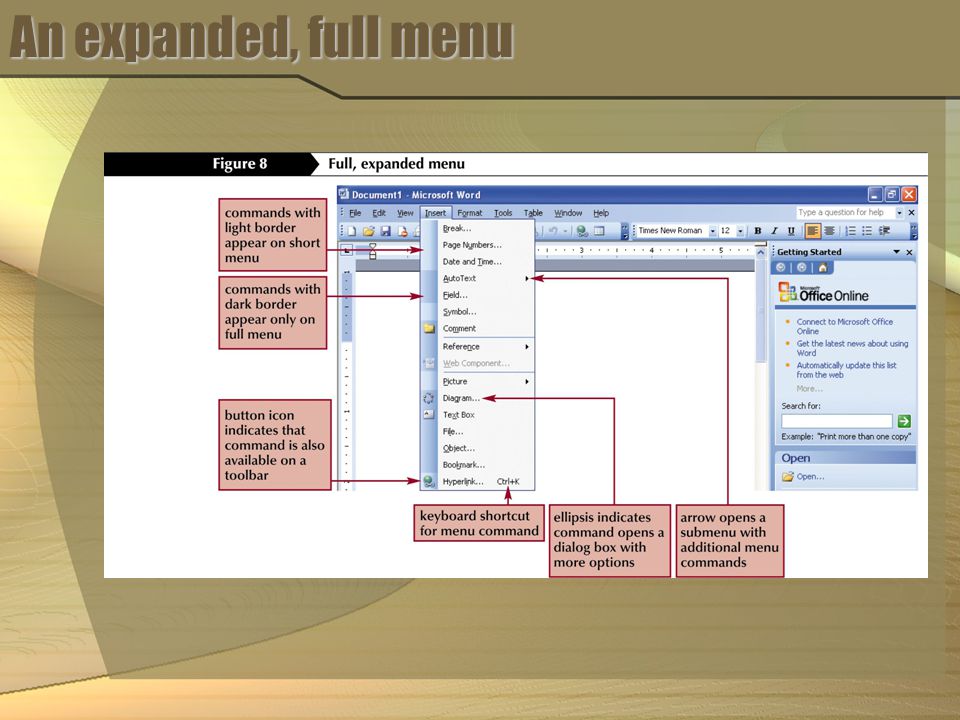The height and width of the screenshot is (720, 960).
Task: Click the Open folder icon in Standard toolbar
Action: [x=369, y=231]
